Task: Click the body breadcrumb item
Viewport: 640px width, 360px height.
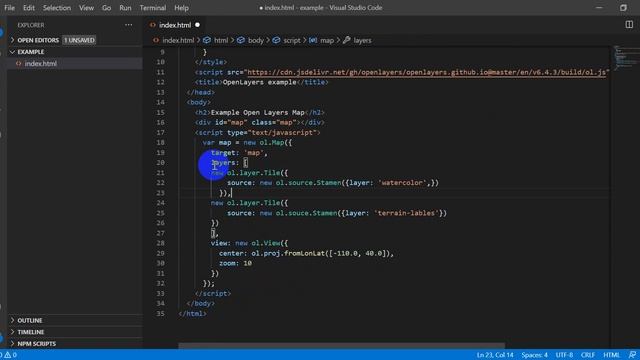Action: tap(256, 40)
